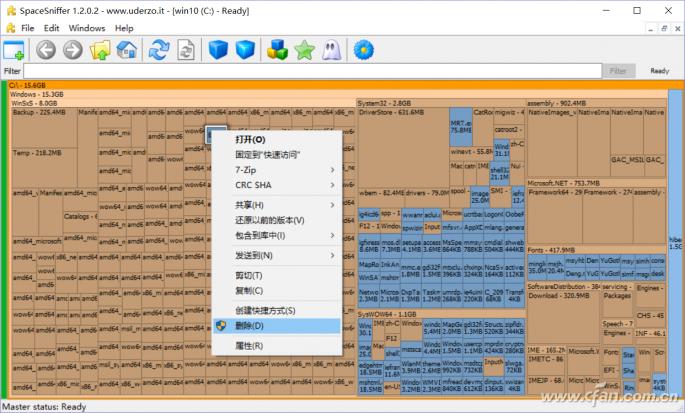Select the WinSxS - 8.0GB folder header
Screen dimensions: 685x413
(183, 104)
